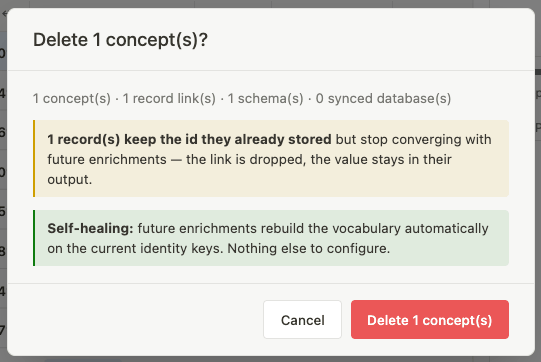541x362 pixels.
Task: Click 'future enrichments rebuild the vocabulary' text
Action: point(269,228)
